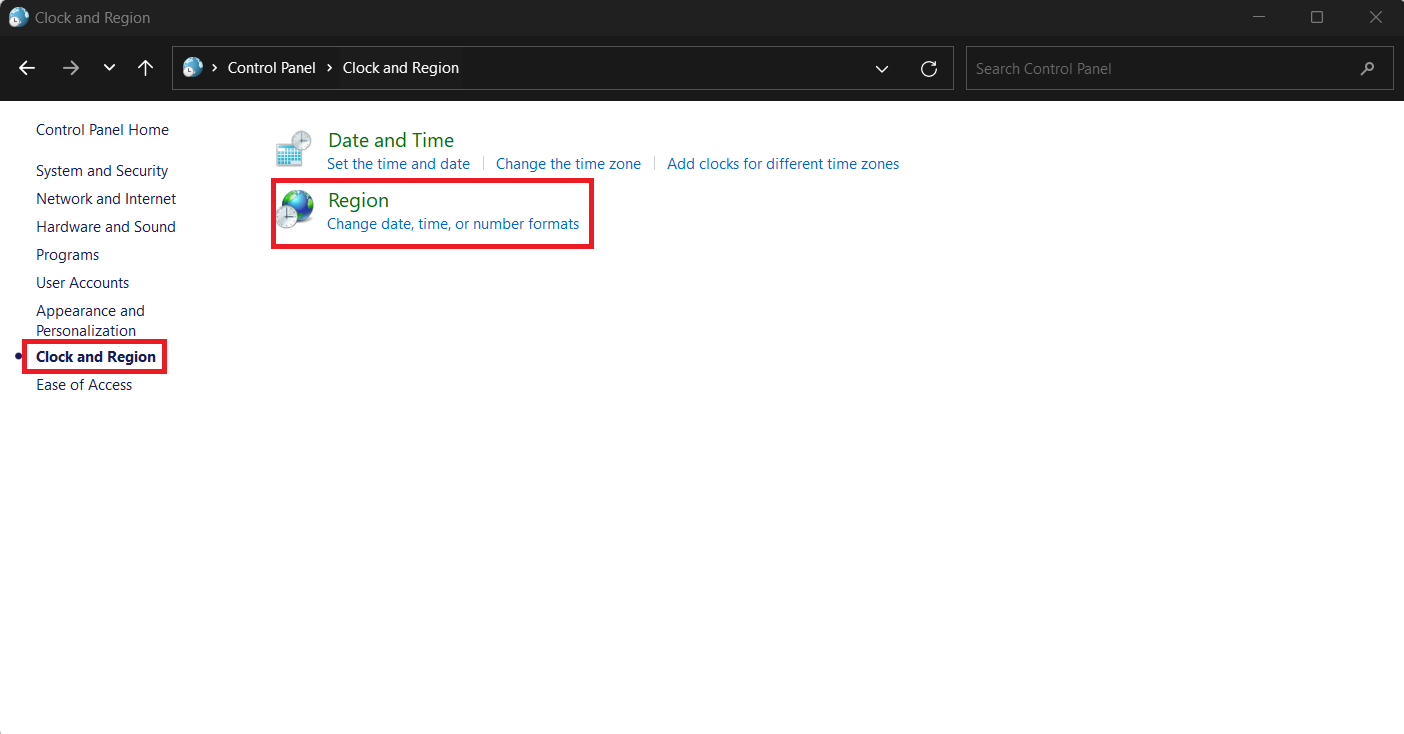
Task: Click Add clocks for different time zones
Action: (783, 164)
